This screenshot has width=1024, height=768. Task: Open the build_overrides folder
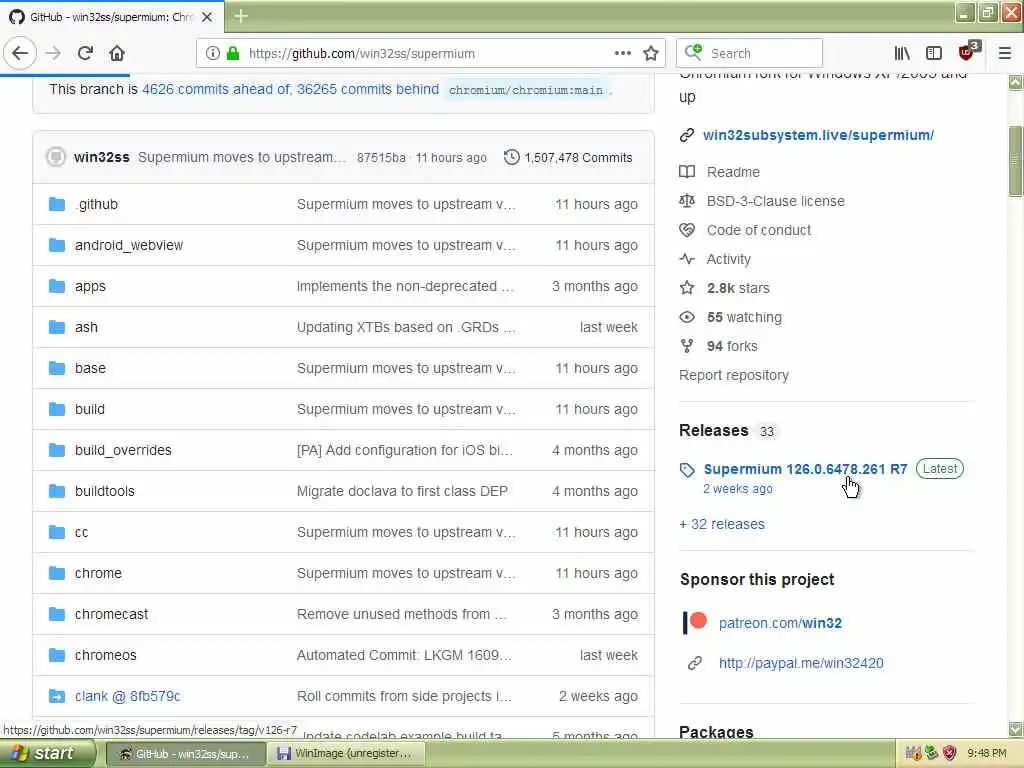point(123,451)
